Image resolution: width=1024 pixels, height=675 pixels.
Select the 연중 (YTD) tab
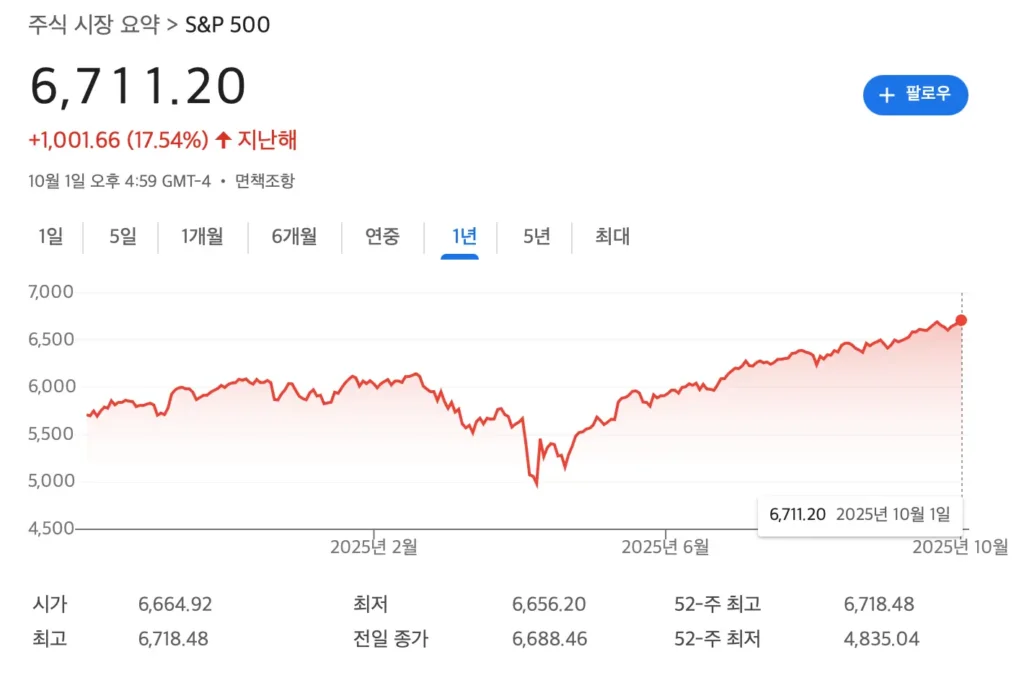pos(381,237)
